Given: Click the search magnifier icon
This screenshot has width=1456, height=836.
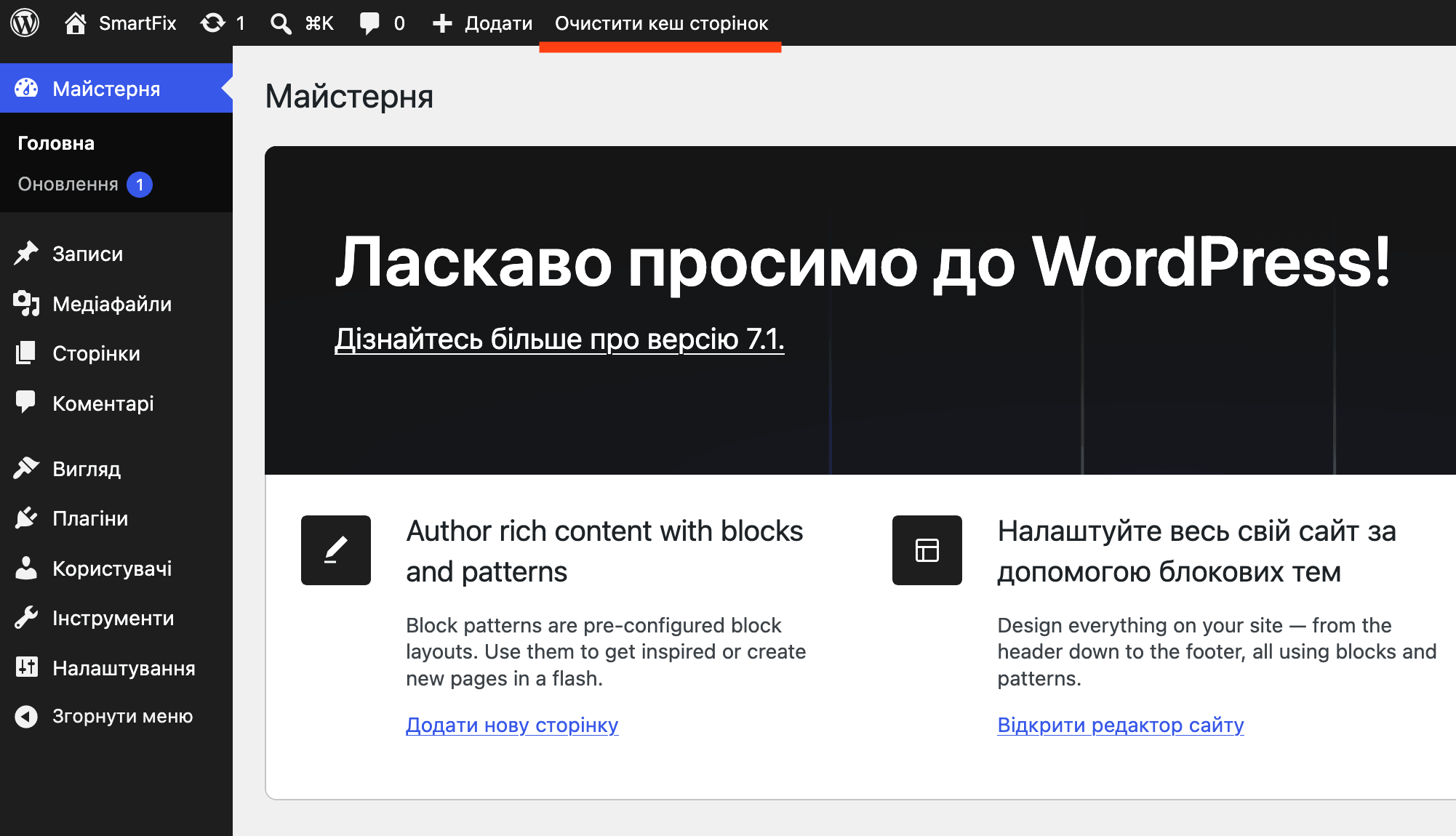Looking at the screenshot, I should [x=281, y=23].
